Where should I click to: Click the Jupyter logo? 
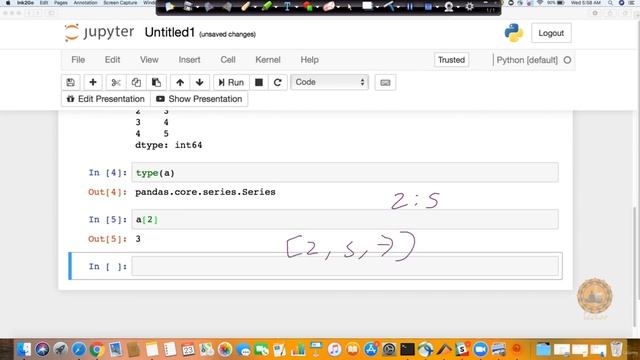(99, 33)
